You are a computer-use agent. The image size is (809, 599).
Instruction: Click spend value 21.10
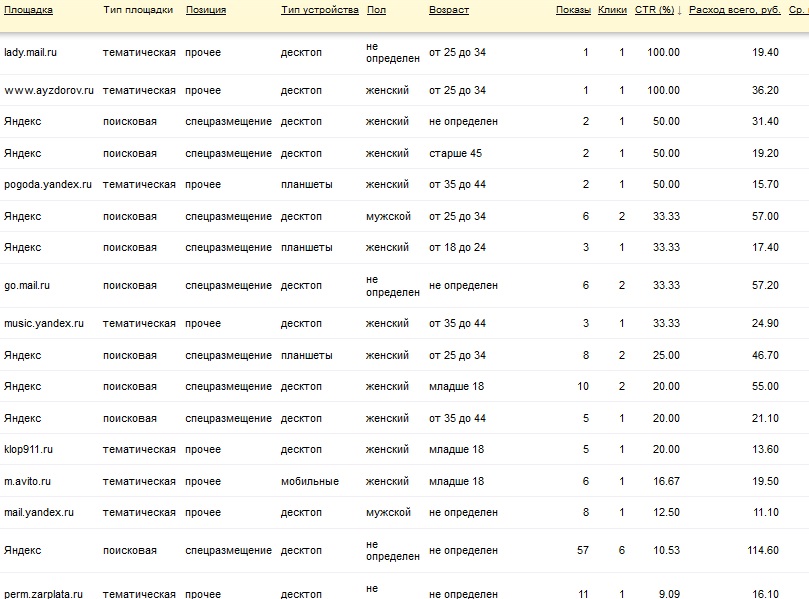[x=765, y=418]
